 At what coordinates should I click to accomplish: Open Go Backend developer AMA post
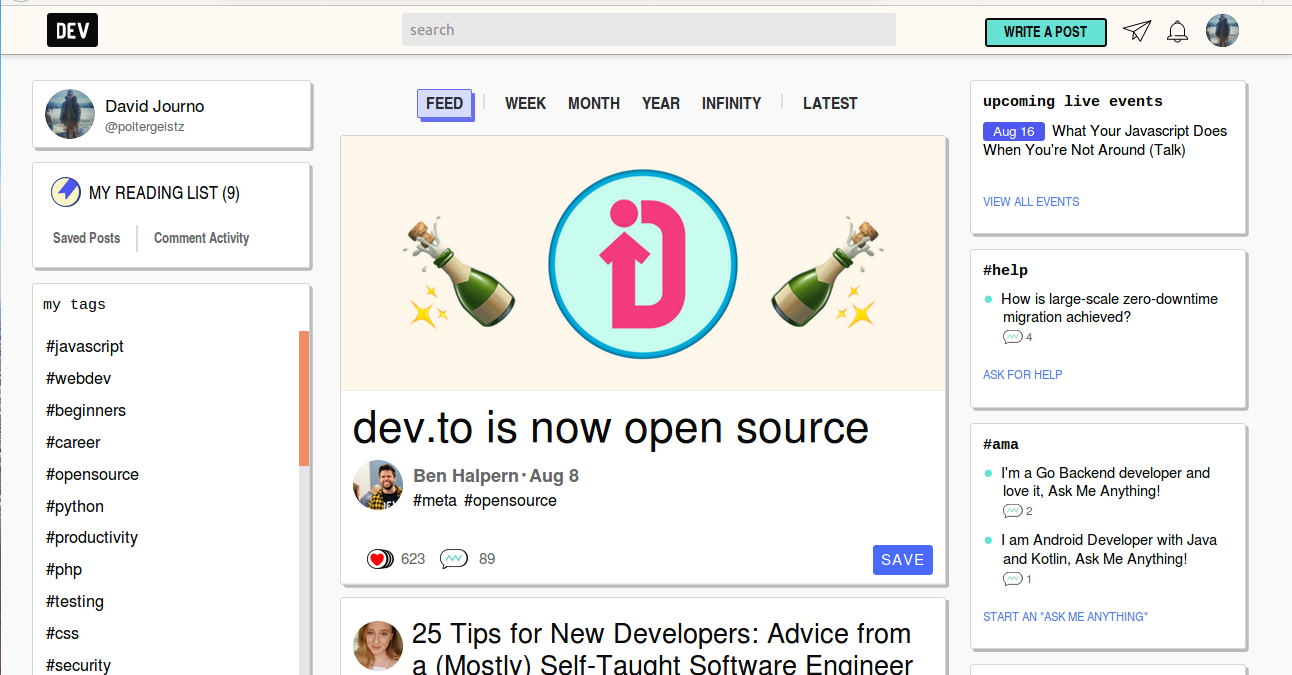click(x=1105, y=482)
